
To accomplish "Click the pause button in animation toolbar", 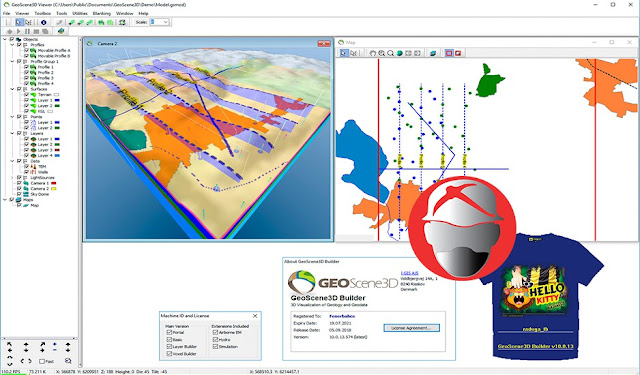I will 27,31.
